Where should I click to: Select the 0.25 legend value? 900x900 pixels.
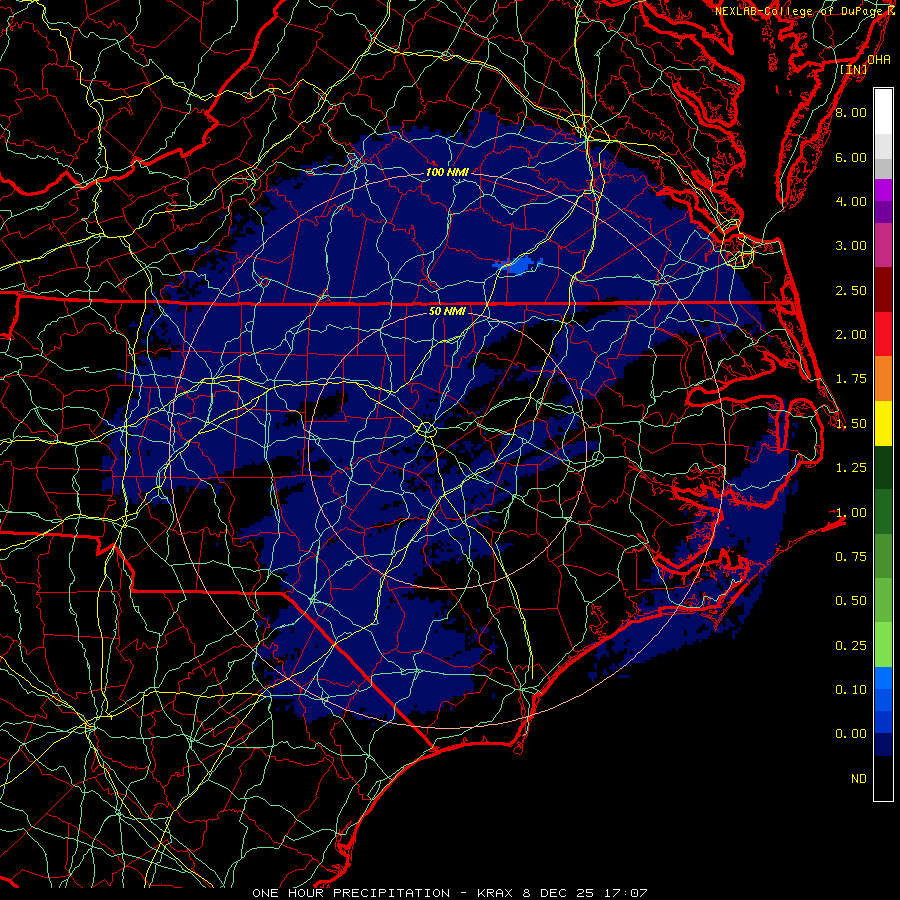coord(851,646)
